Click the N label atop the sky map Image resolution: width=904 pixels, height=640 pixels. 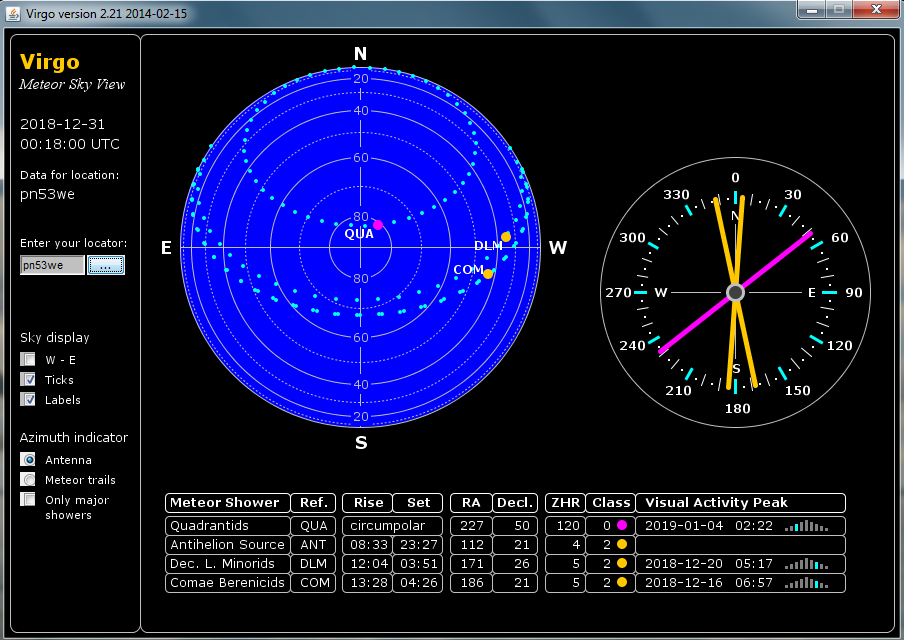tap(360, 54)
